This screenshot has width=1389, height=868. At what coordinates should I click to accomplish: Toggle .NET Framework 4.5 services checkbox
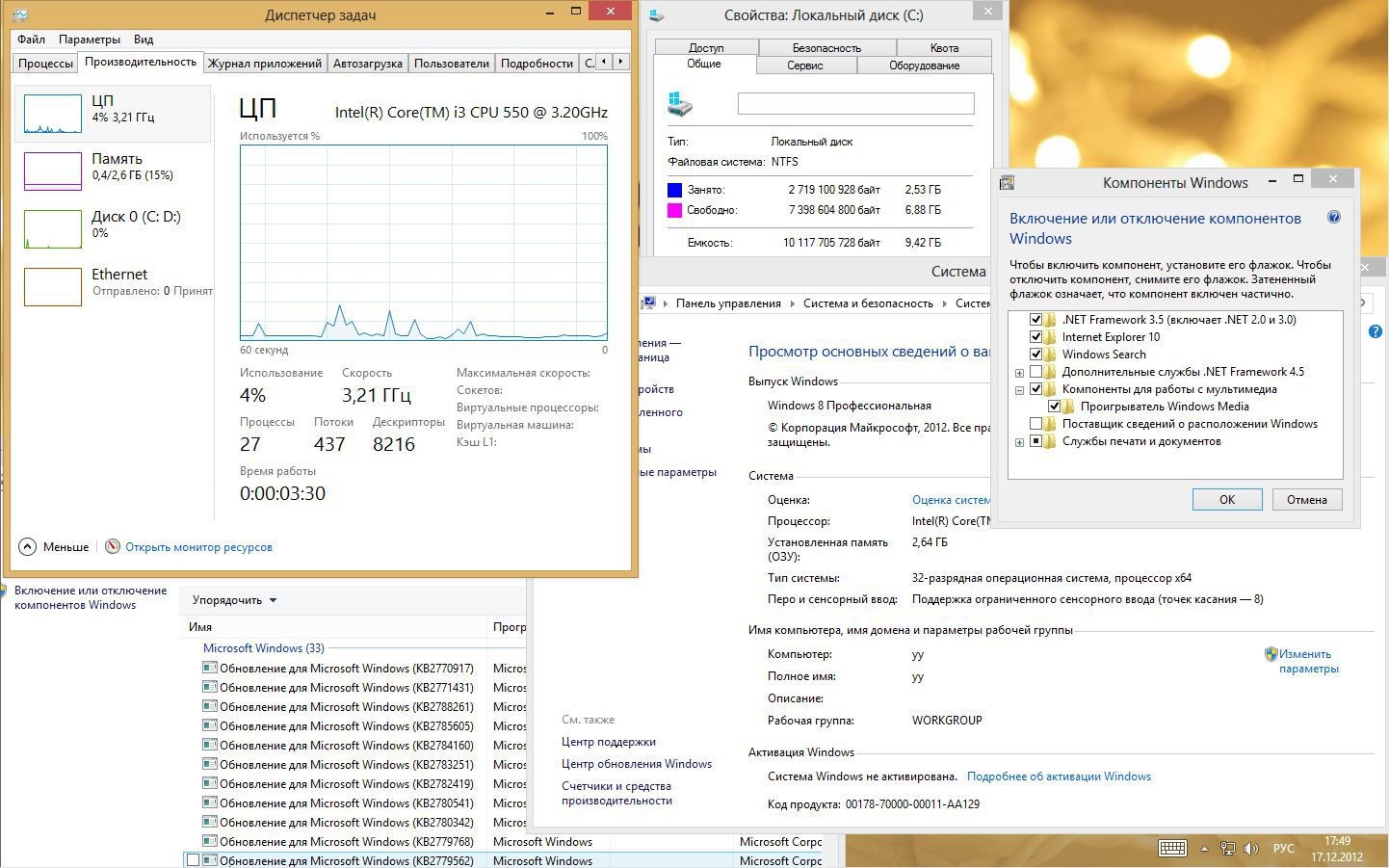pyautogui.click(x=1036, y=372)
